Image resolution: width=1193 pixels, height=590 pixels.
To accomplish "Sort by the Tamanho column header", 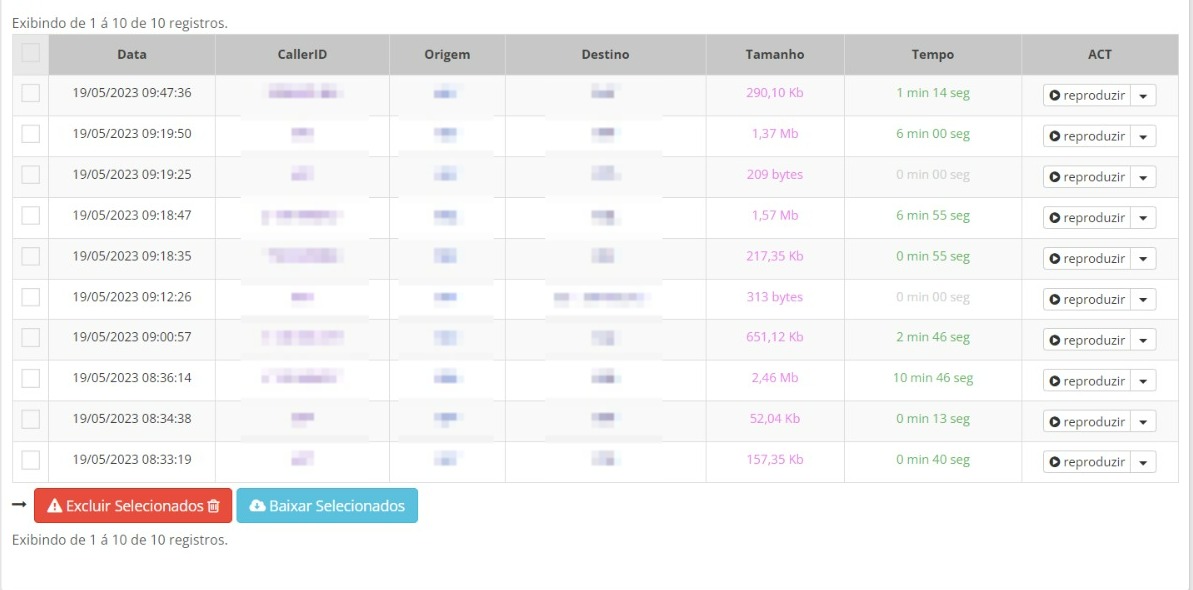I will pos(774,55).
